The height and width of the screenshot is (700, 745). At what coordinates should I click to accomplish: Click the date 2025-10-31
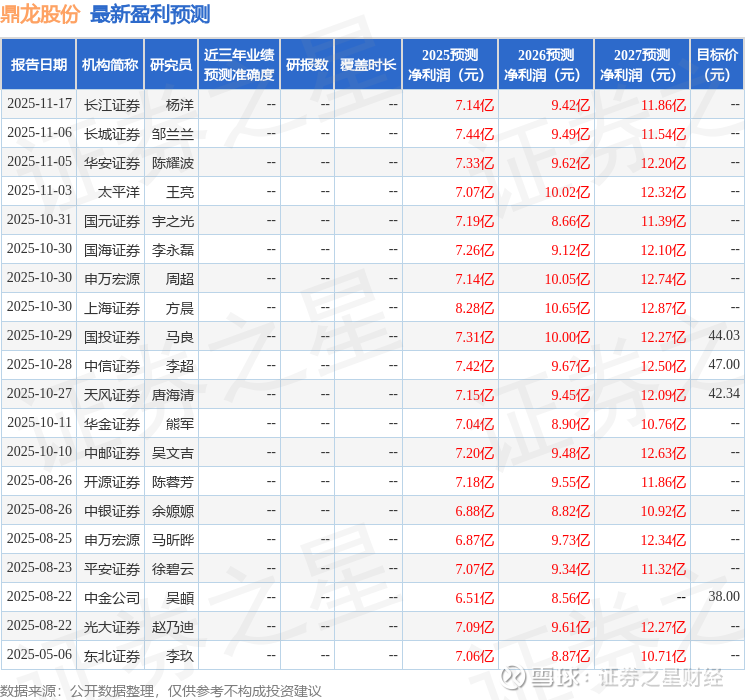39,220
